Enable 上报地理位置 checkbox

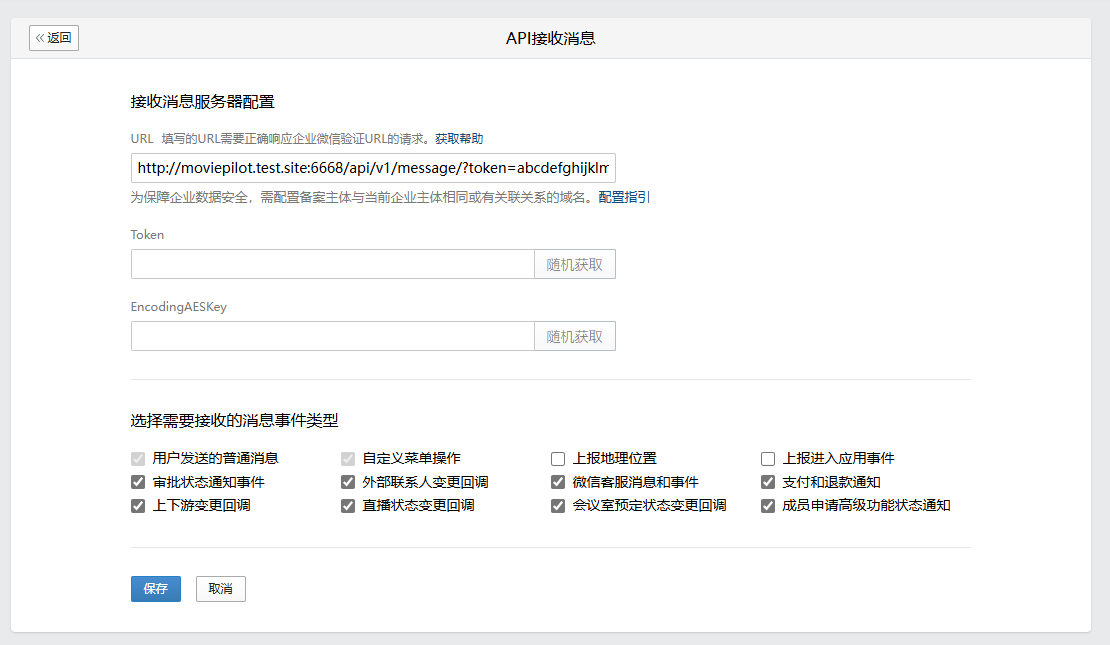tap(558, 459)
